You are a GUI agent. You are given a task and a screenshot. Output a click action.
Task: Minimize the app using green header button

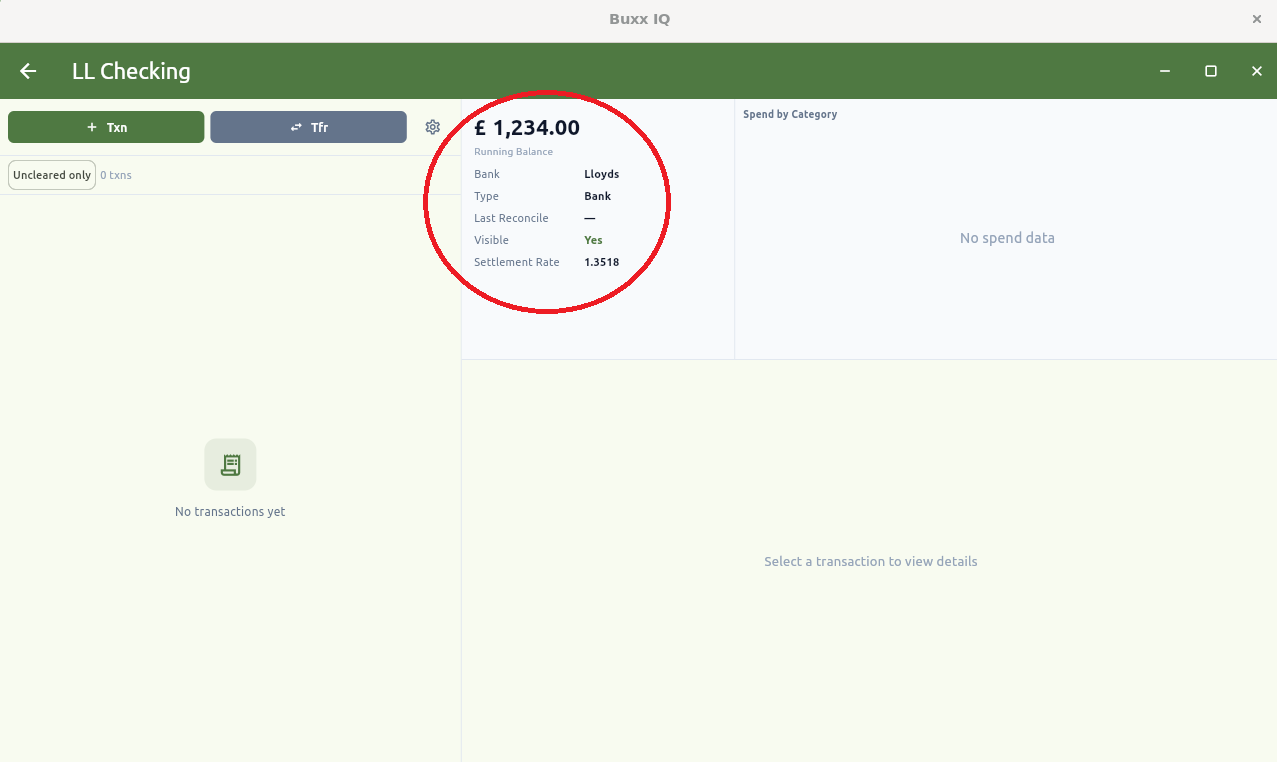pyautogui.click(x=1165, y=71)
